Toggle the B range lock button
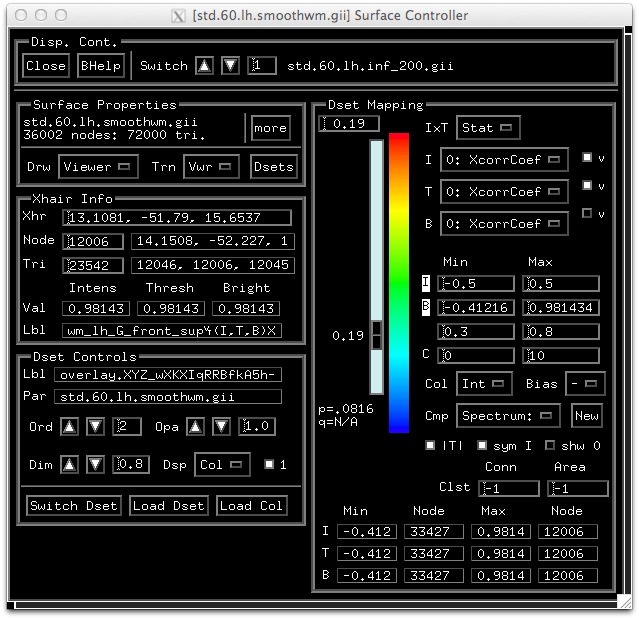The width and height of the screenshot is (639, 619). pos(425,307)
